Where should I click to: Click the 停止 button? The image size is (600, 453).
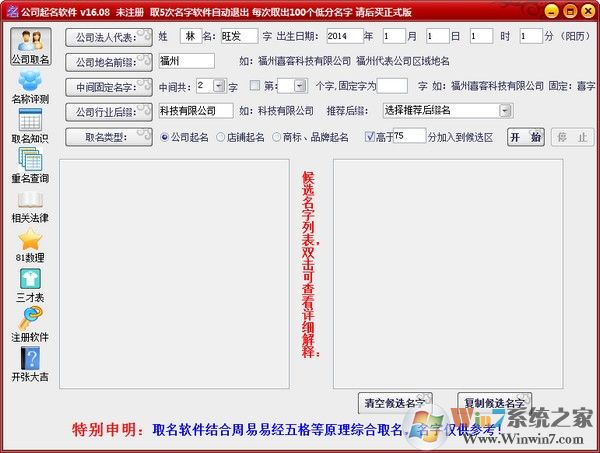point(572,137)
